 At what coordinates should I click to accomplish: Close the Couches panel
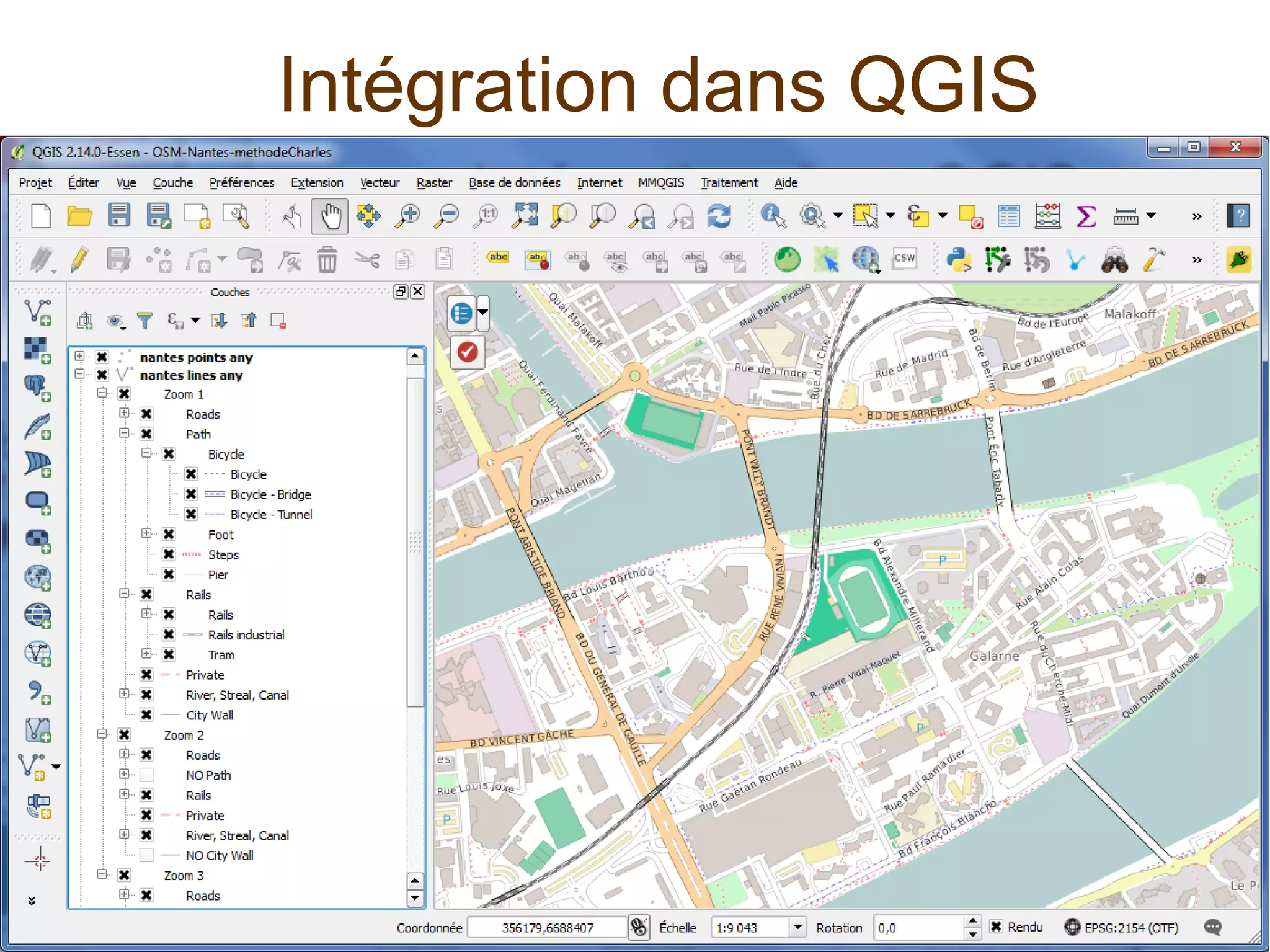pos(419,291)
